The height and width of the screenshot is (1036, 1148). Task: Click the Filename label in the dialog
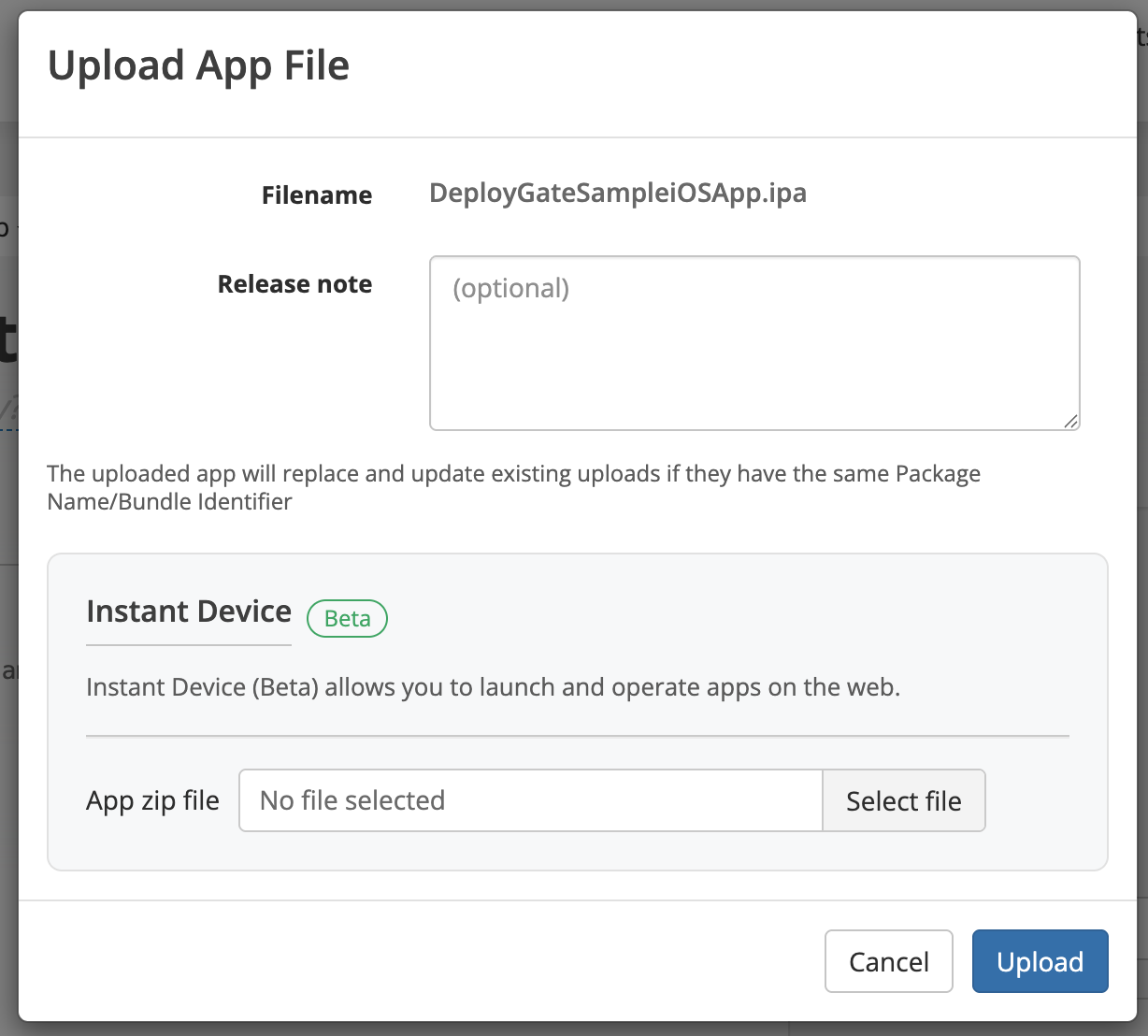(316, 195)
